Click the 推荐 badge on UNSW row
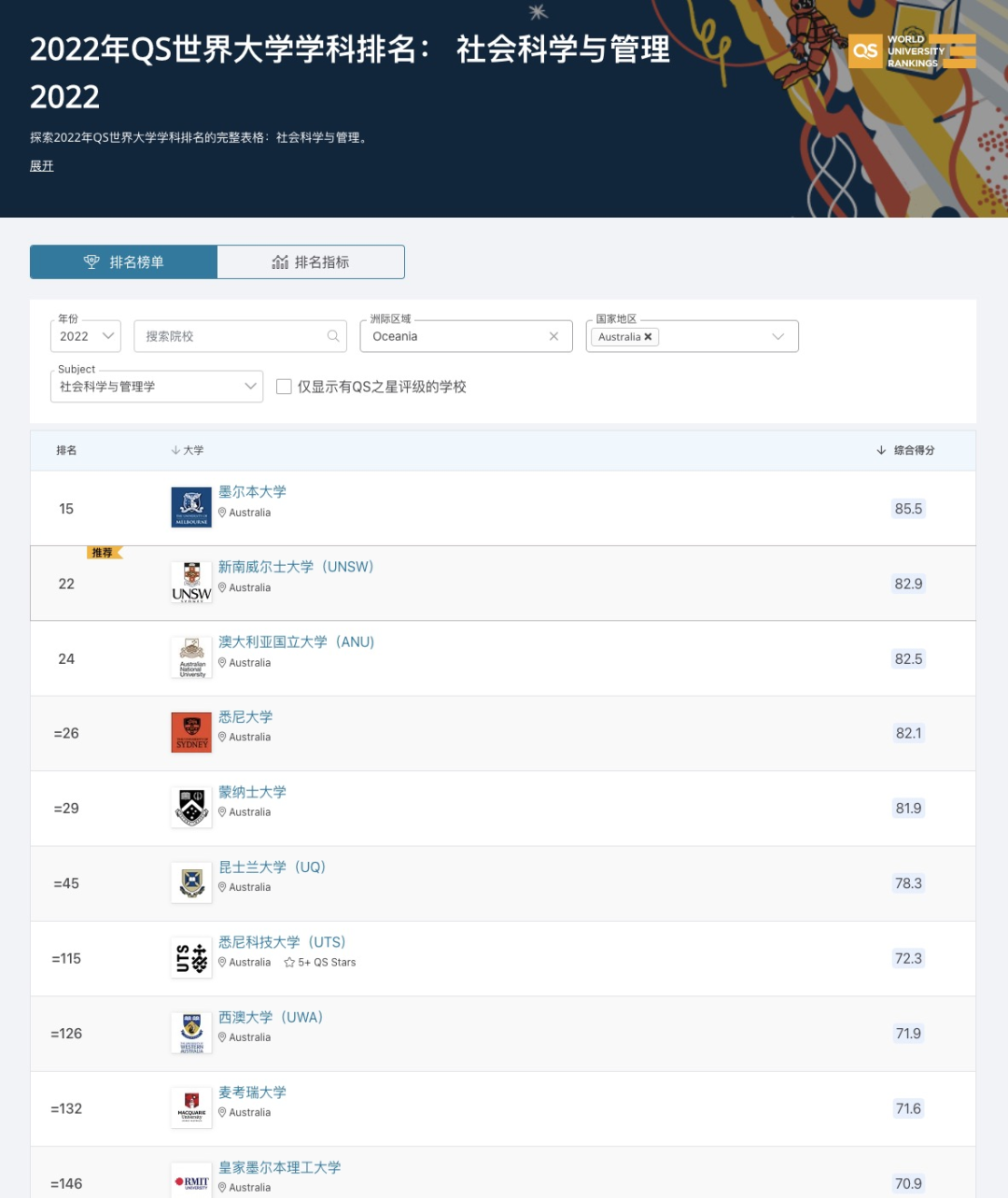The image size is (1008, 1198). click(105, 553)
